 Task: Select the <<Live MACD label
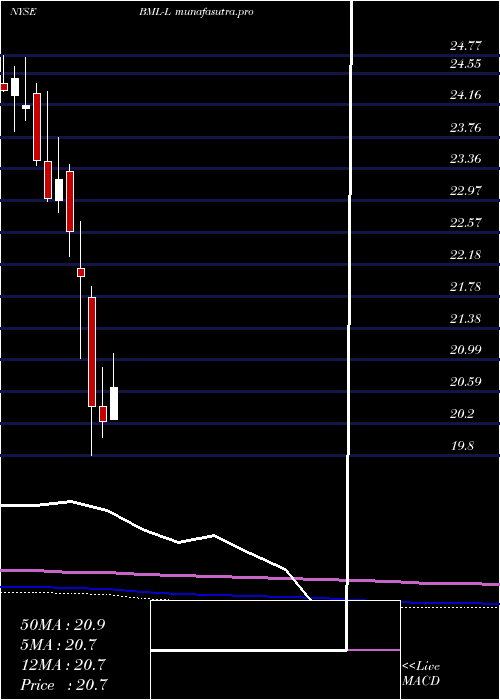coord(421,674)
